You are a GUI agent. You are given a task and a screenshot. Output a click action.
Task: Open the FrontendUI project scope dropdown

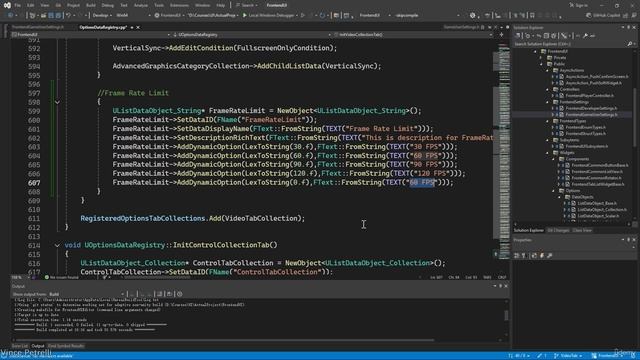pos(91,35)
